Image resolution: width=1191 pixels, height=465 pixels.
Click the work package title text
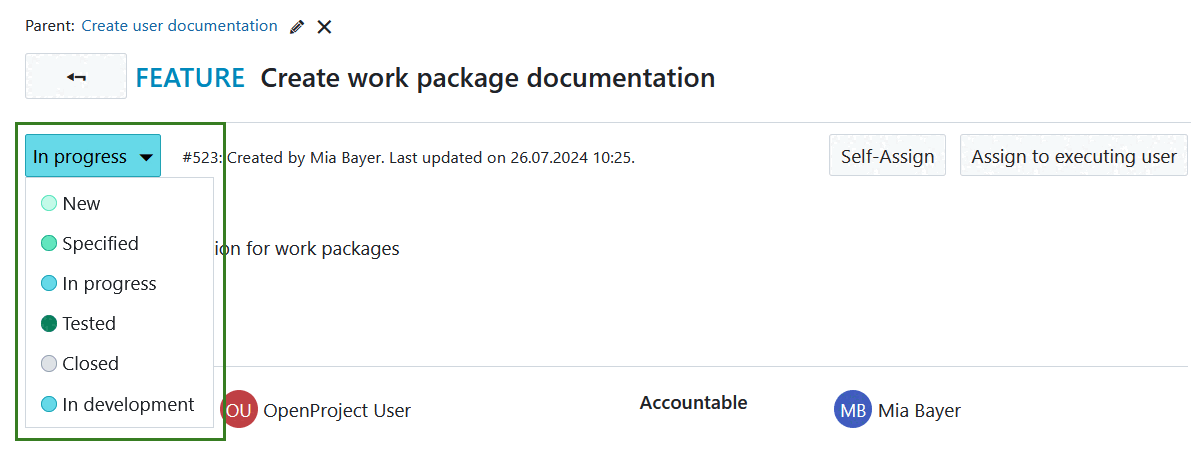click(x=487, y=77)
